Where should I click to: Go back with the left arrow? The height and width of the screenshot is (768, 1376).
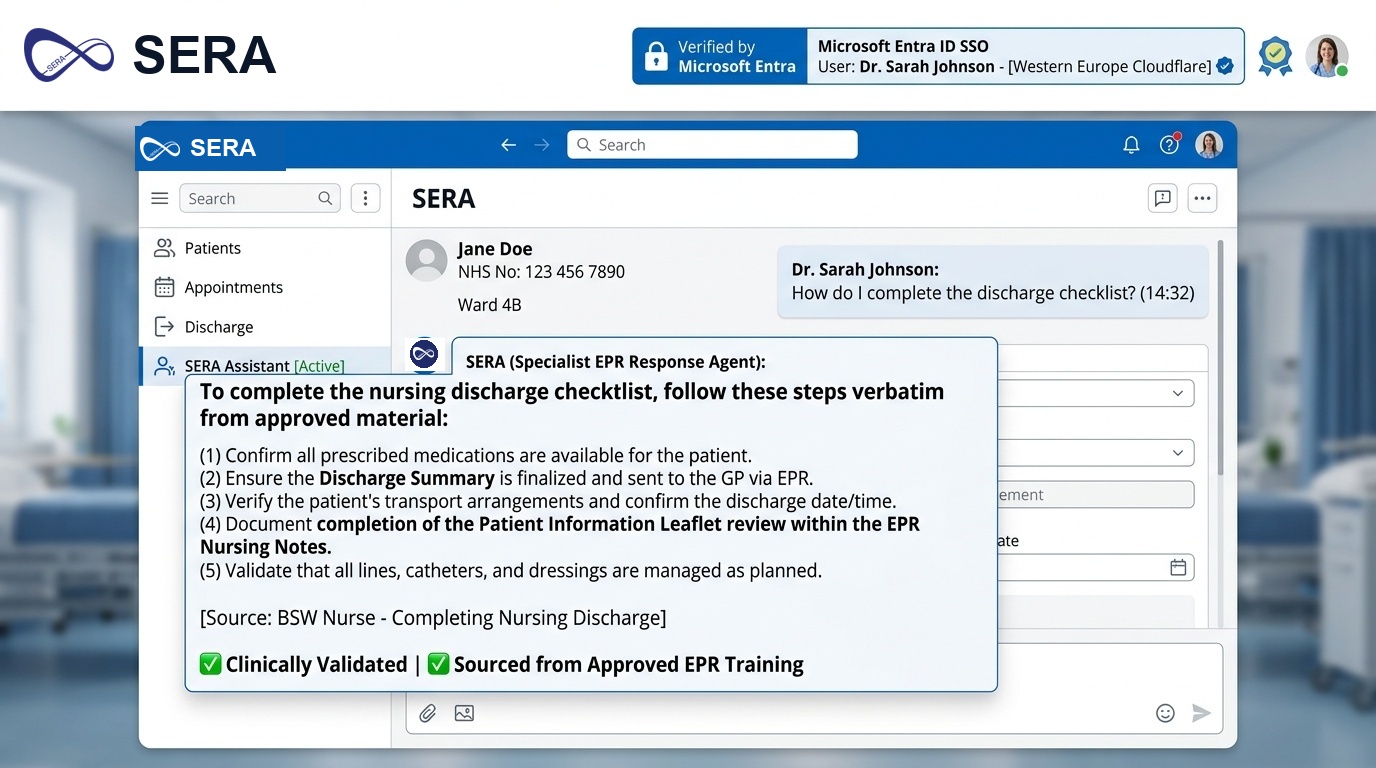508,145
